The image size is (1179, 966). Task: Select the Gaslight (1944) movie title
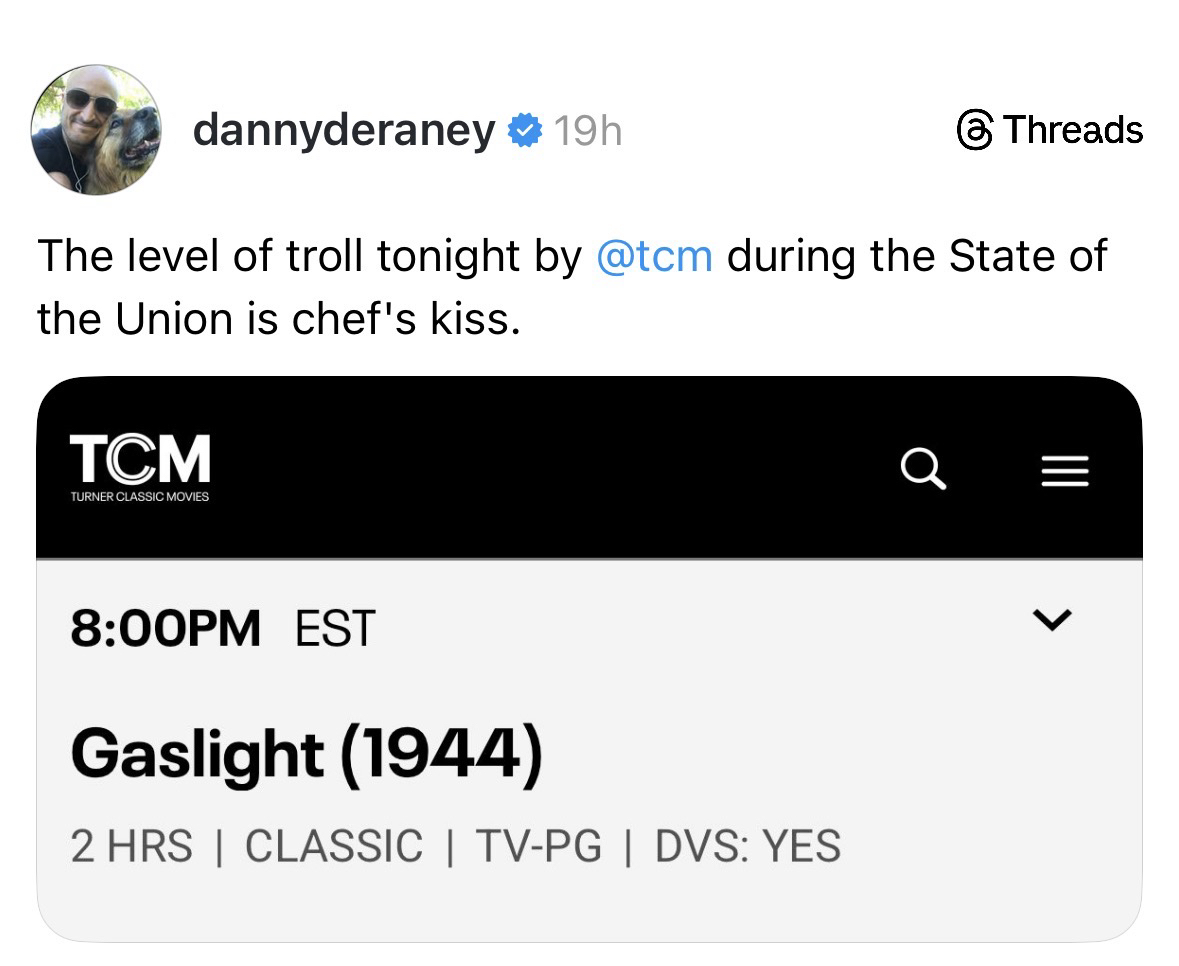pyautogui.click(x=306, y=753)
